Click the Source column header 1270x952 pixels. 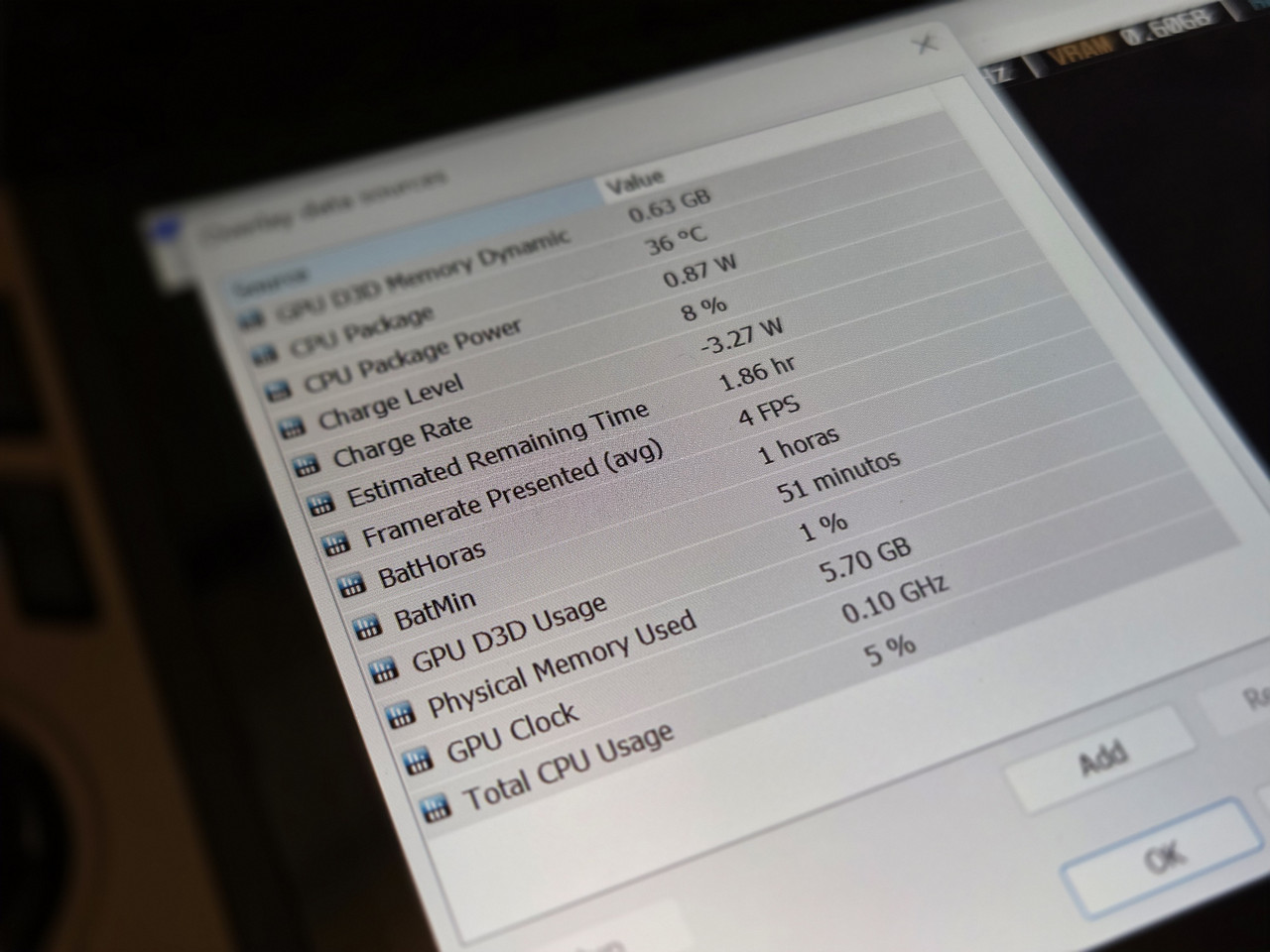(271, 281)
